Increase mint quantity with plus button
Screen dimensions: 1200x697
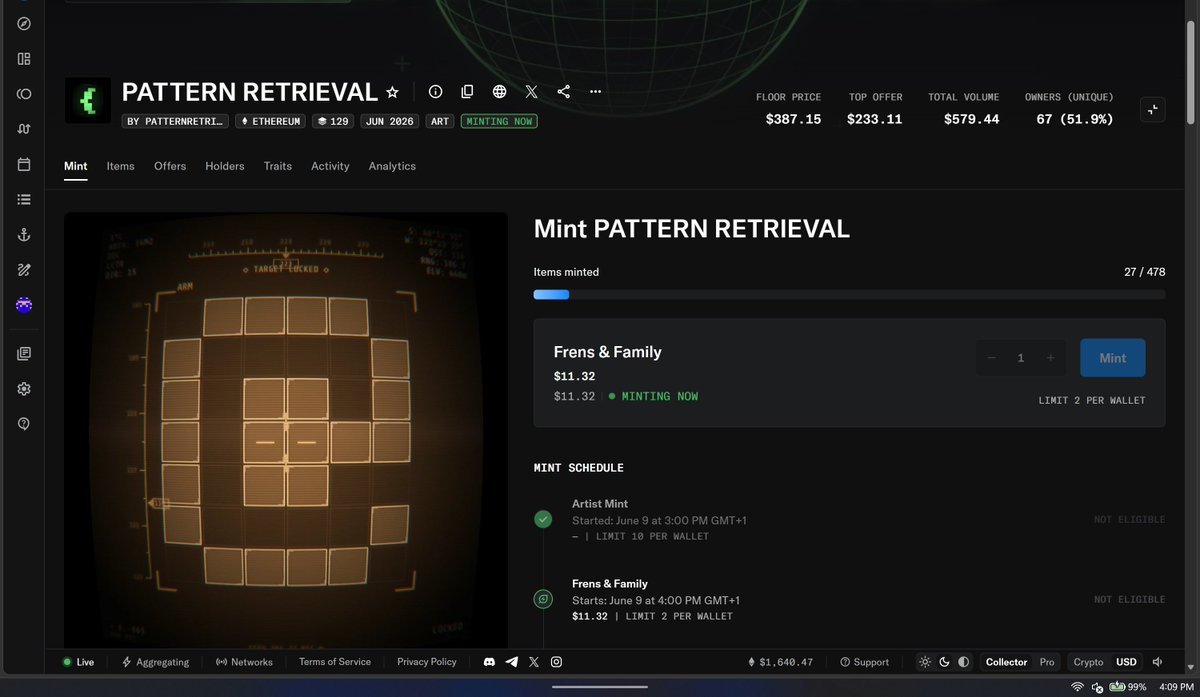[x=1050, y=358]
